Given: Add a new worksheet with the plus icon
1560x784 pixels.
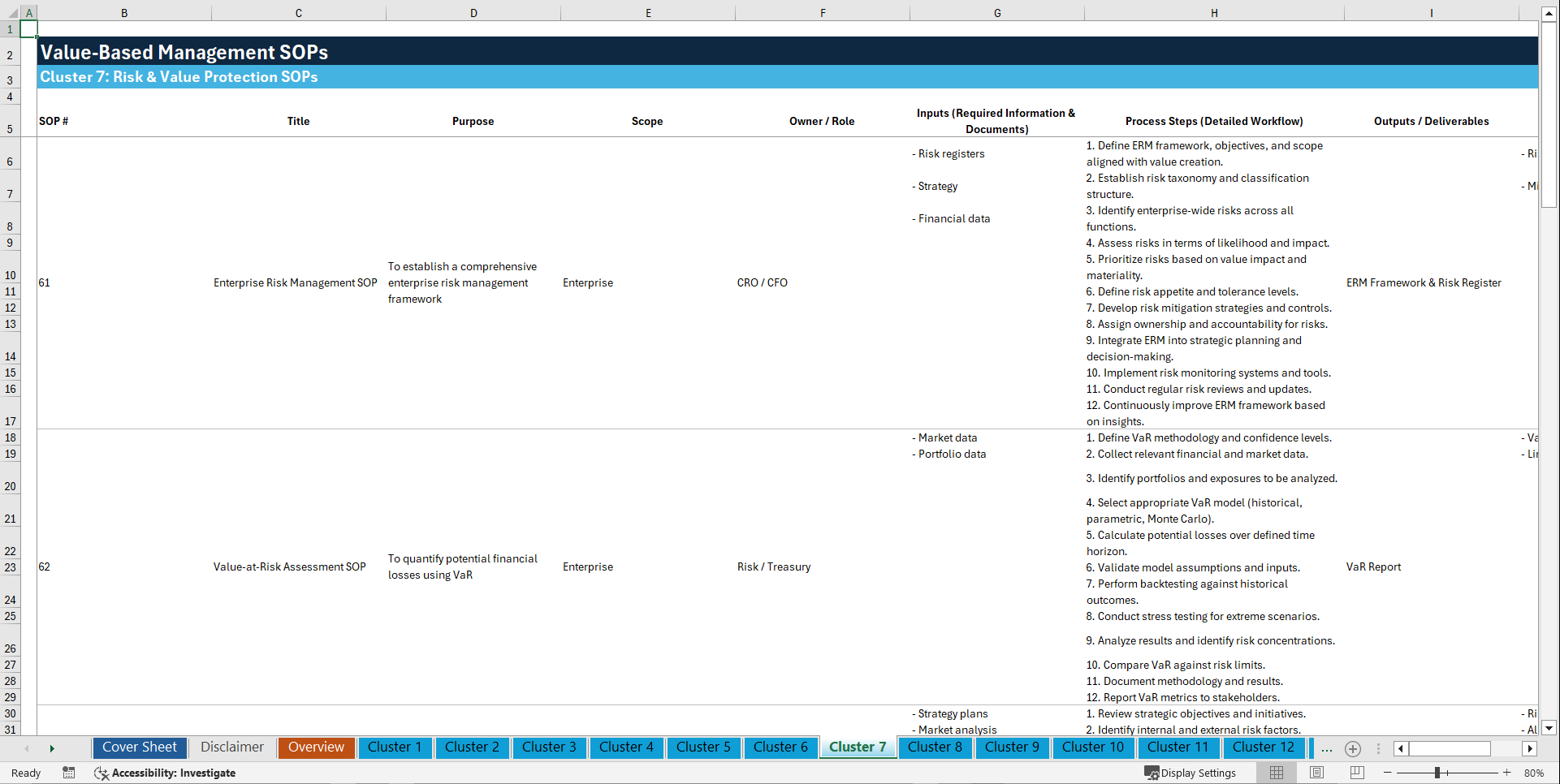Looking at the screenshot, I should pos(1353,748).
